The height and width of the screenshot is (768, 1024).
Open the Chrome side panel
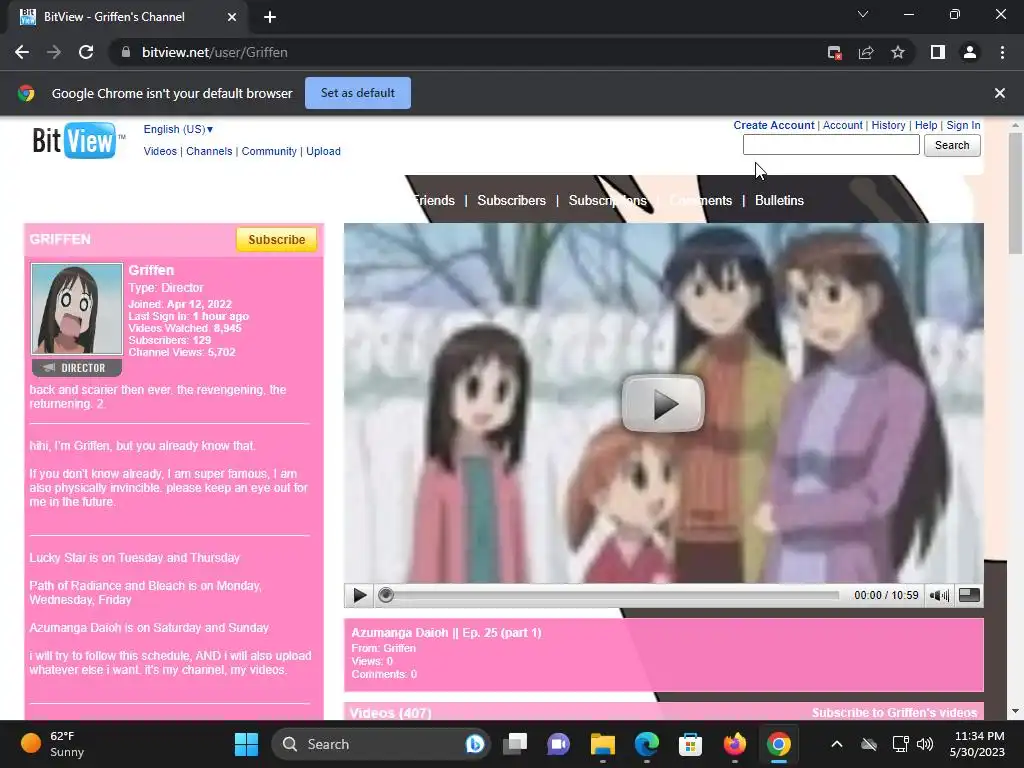point(938,52)
